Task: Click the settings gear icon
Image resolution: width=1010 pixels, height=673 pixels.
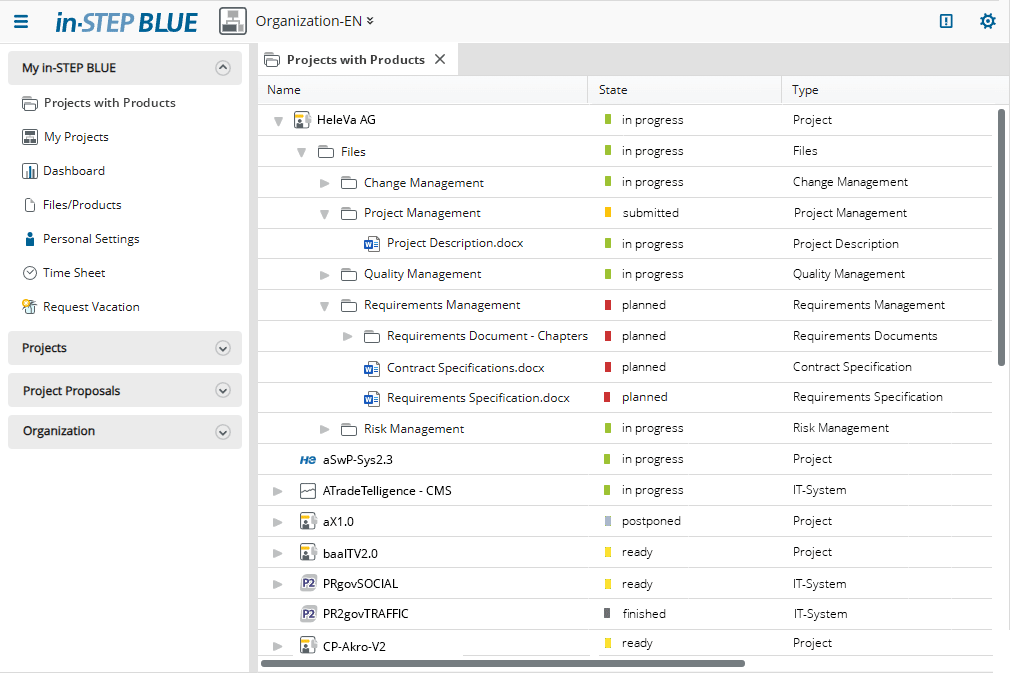Action: (987, 21)
